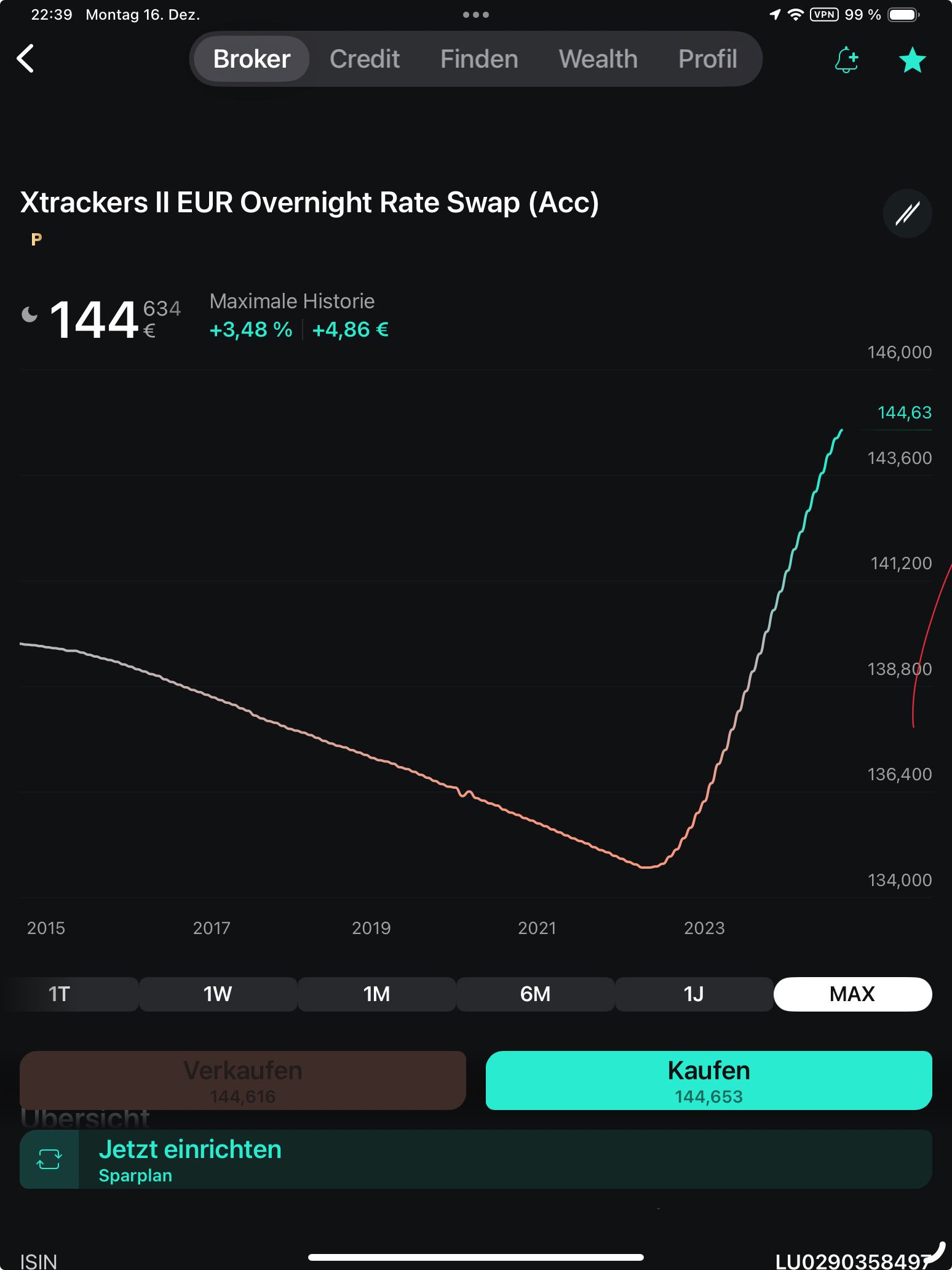Switch chart to 6M range
Image resolution: width=952 pixels, height=1270 pixels.
click(535, 994)
